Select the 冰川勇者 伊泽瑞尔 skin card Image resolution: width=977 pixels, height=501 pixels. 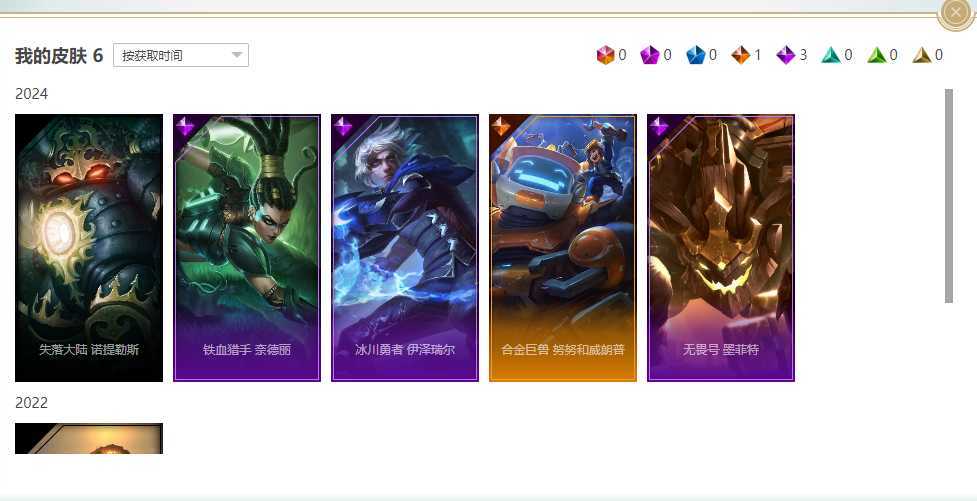click(x=405, y=248)
